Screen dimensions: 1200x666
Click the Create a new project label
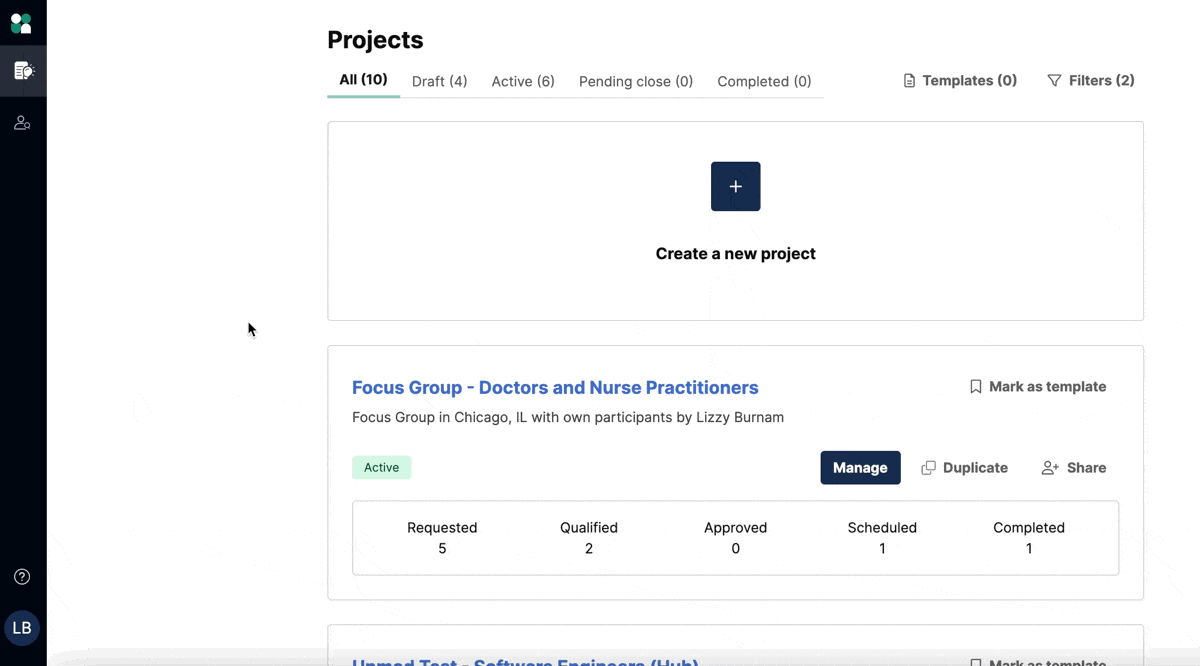click(x=735, y=254)
